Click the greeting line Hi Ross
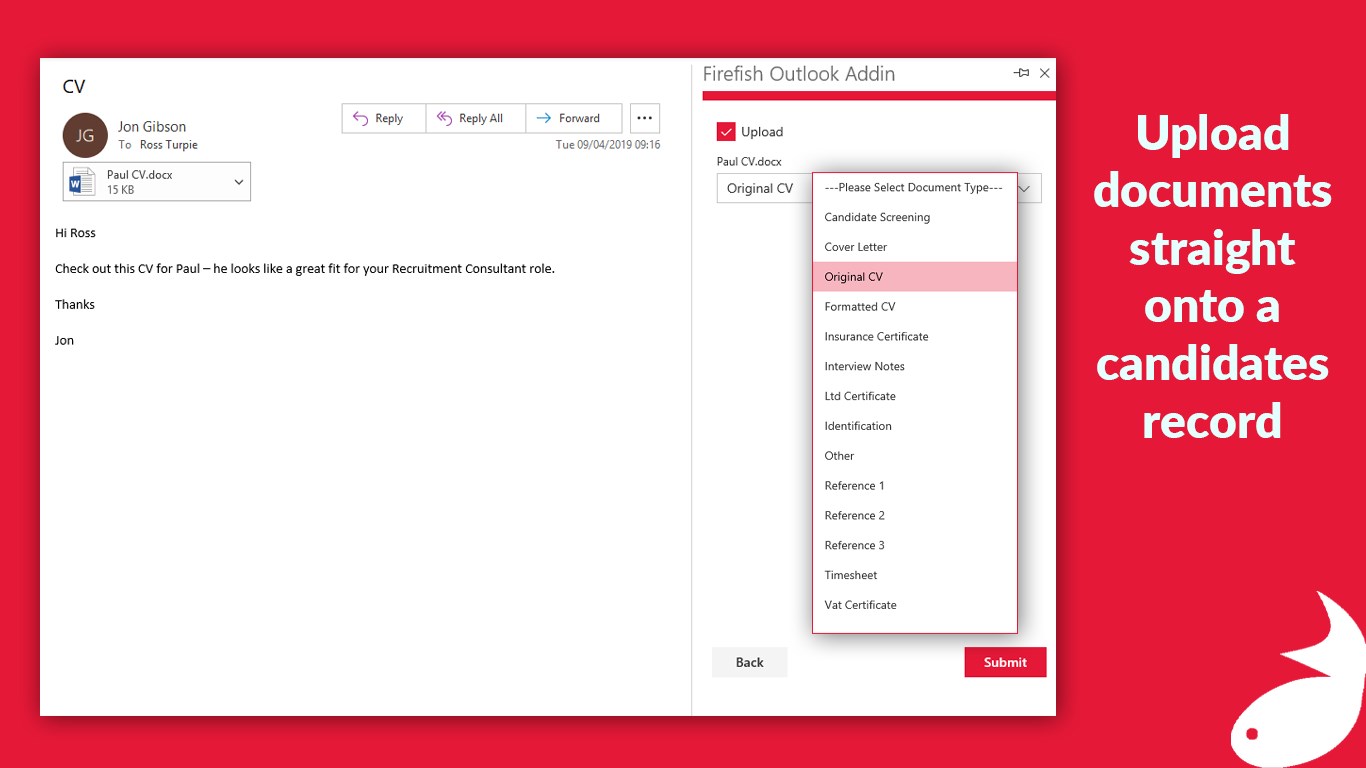1366x768 pixels. click(x=75, y=233)
